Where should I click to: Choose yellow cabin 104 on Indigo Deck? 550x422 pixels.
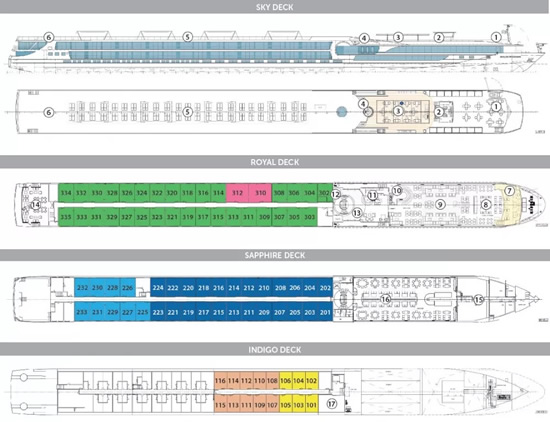(299, 381)
